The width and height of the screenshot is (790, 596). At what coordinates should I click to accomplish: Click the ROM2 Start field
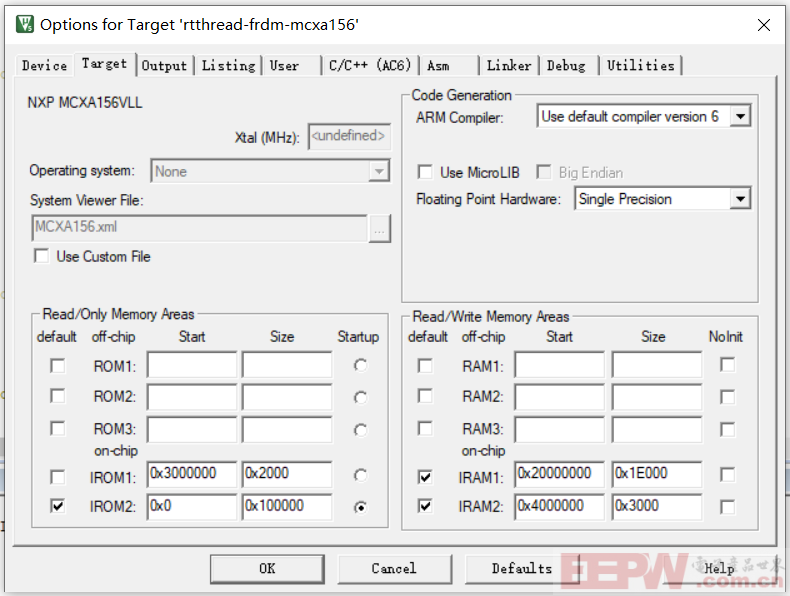pos(192,397)
